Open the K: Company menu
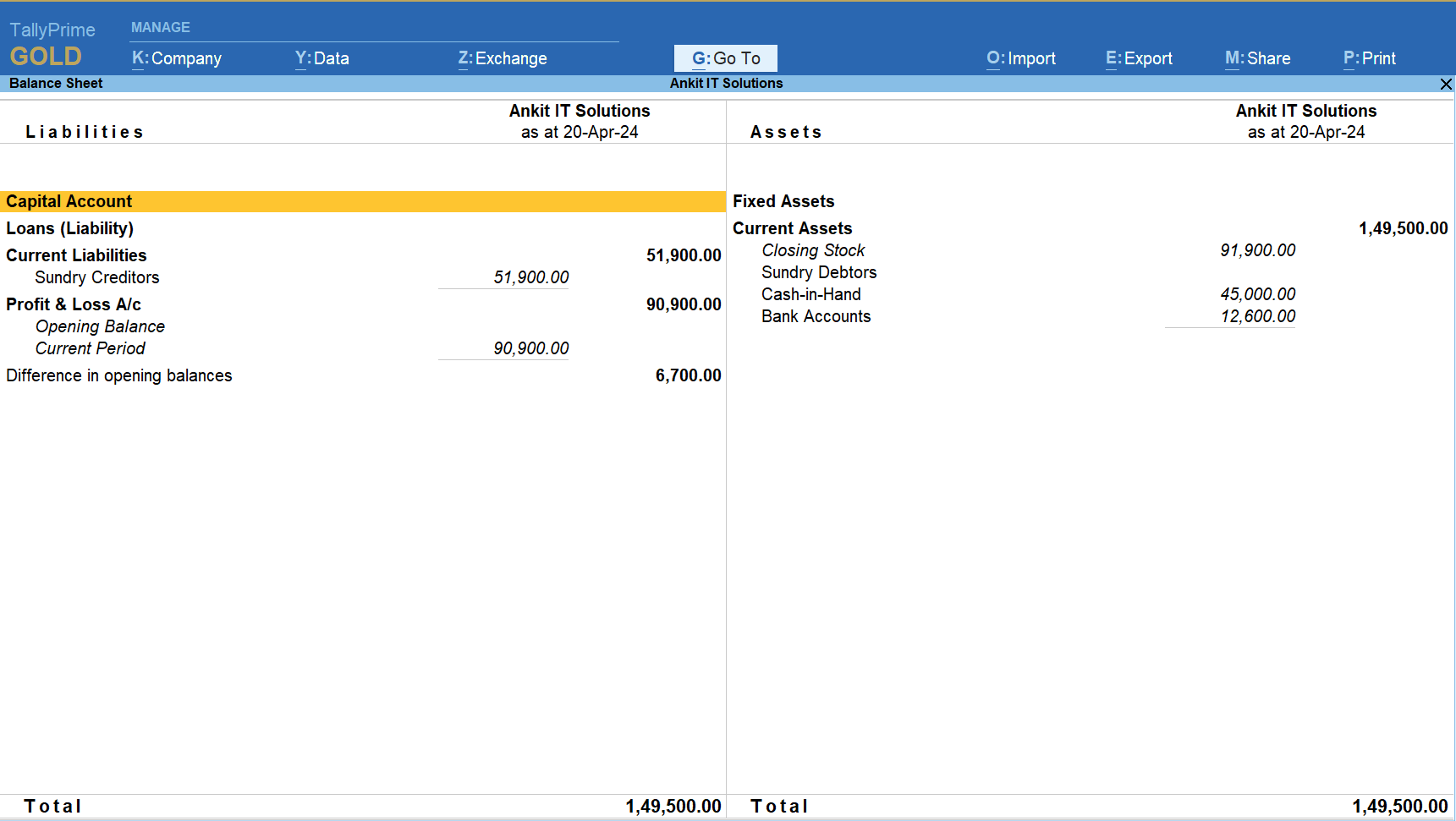Viewport: 1456px width, 821px height. tap(176, 58)
